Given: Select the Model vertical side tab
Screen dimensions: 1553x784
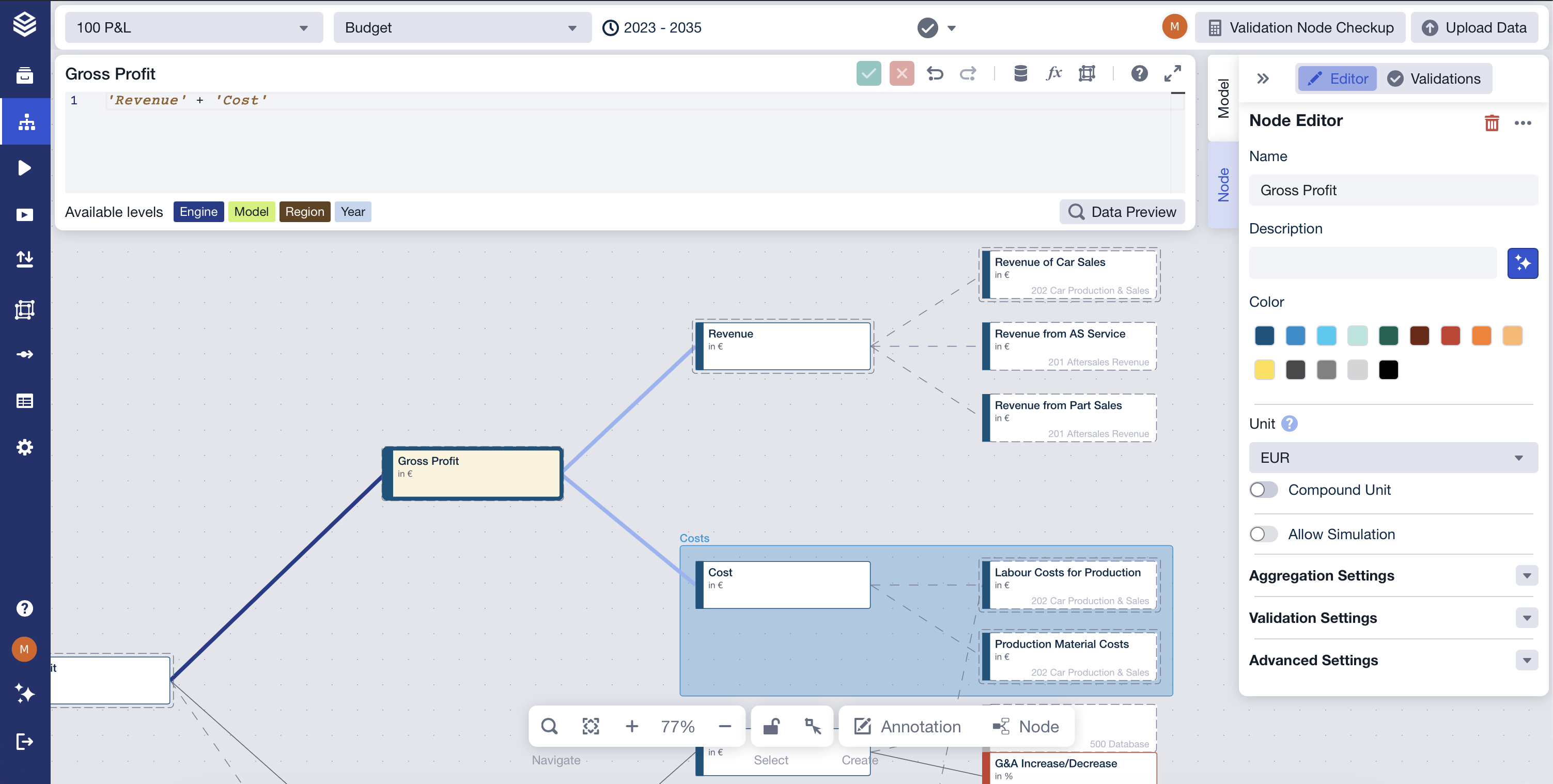Looking at the screenshot, I should tap(1223, 99).
